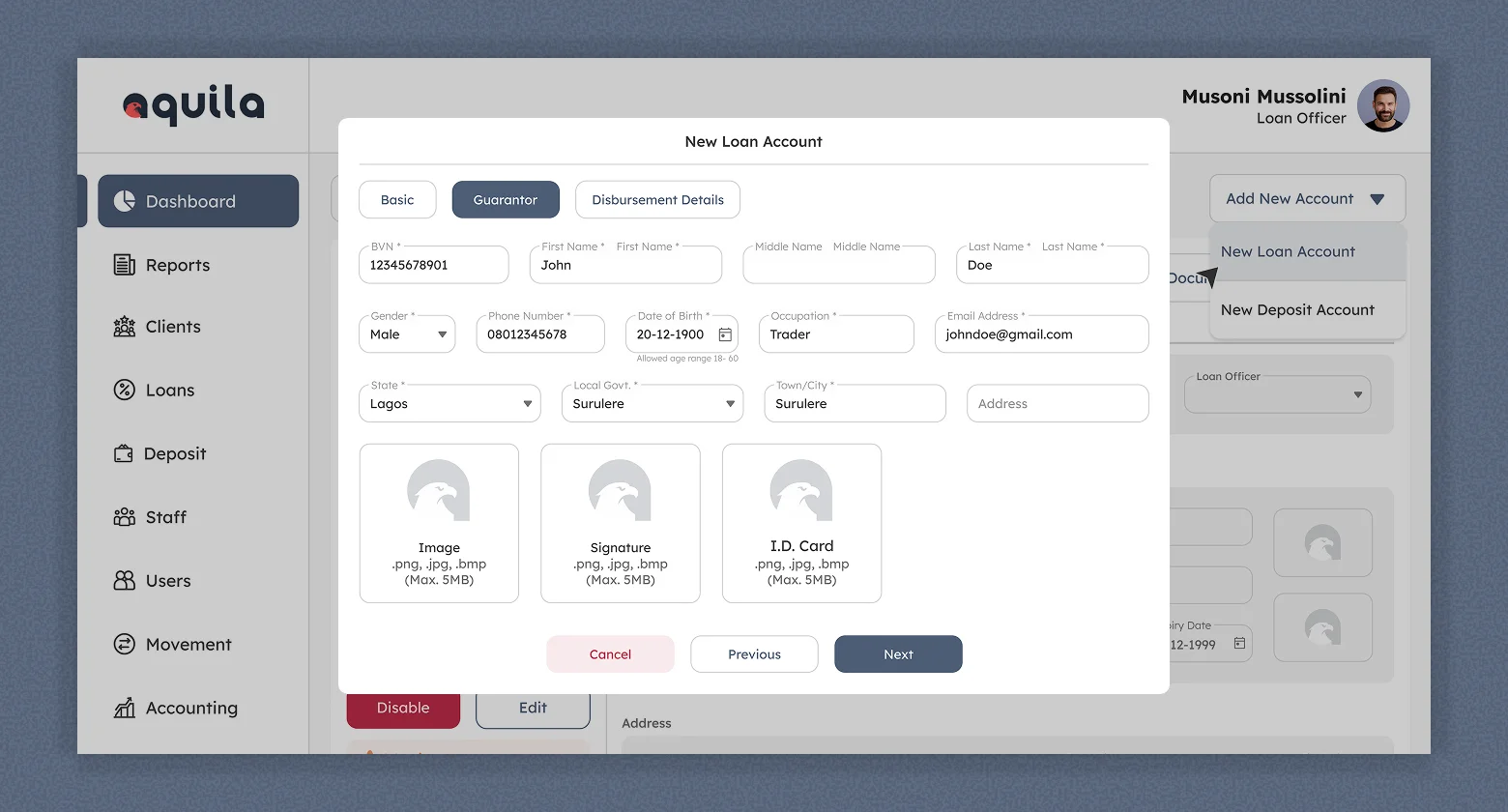This screenshot has width=1508, height=812.
Task: Cancel the new loan account form
Action: (x=610, y=654)
